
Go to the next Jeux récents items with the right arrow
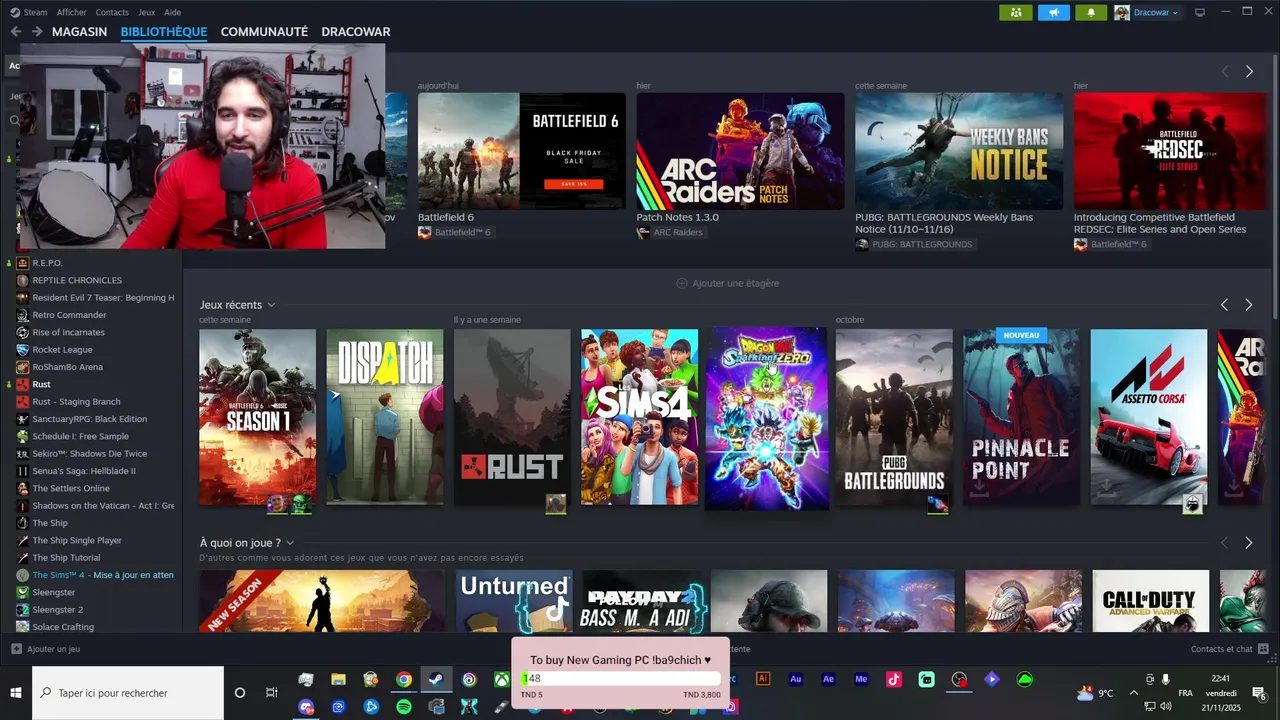[x=1249, y=305]
